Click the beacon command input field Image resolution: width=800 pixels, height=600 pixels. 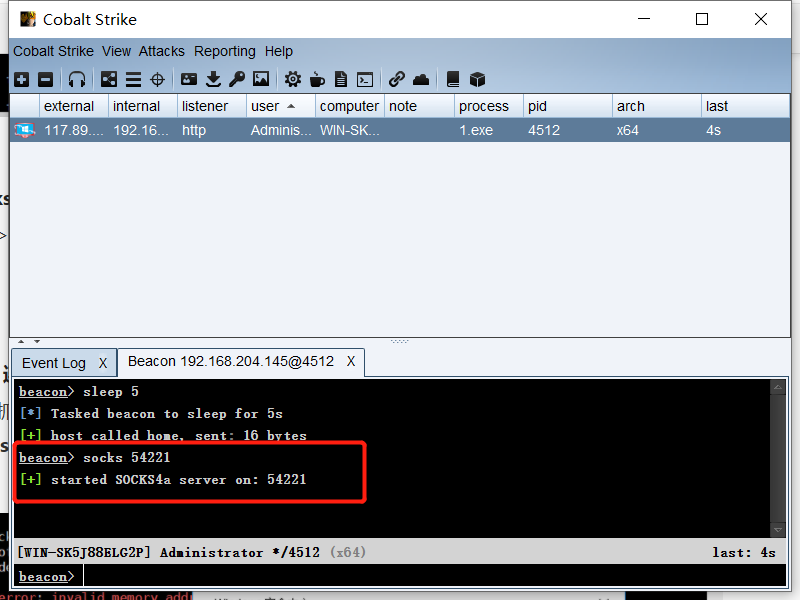(434, 576)
